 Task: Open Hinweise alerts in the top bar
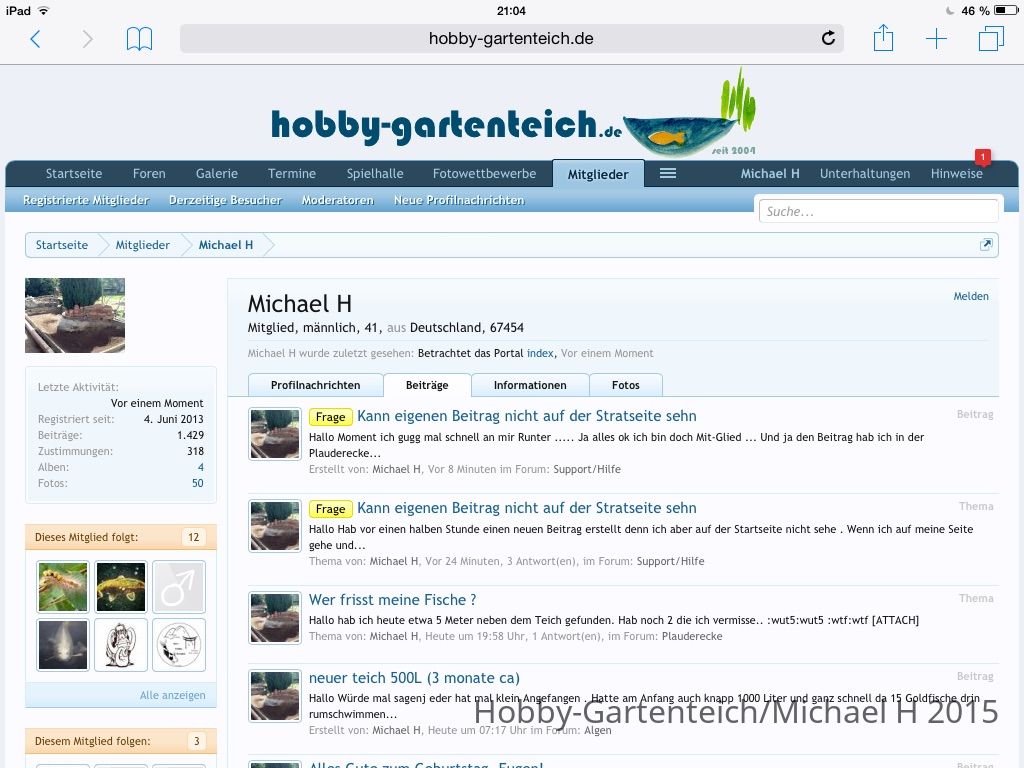(957, 174)
